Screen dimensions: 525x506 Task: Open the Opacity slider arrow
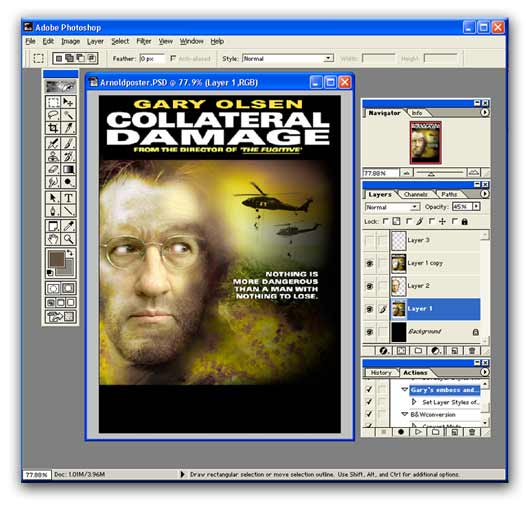click(476, 207)
